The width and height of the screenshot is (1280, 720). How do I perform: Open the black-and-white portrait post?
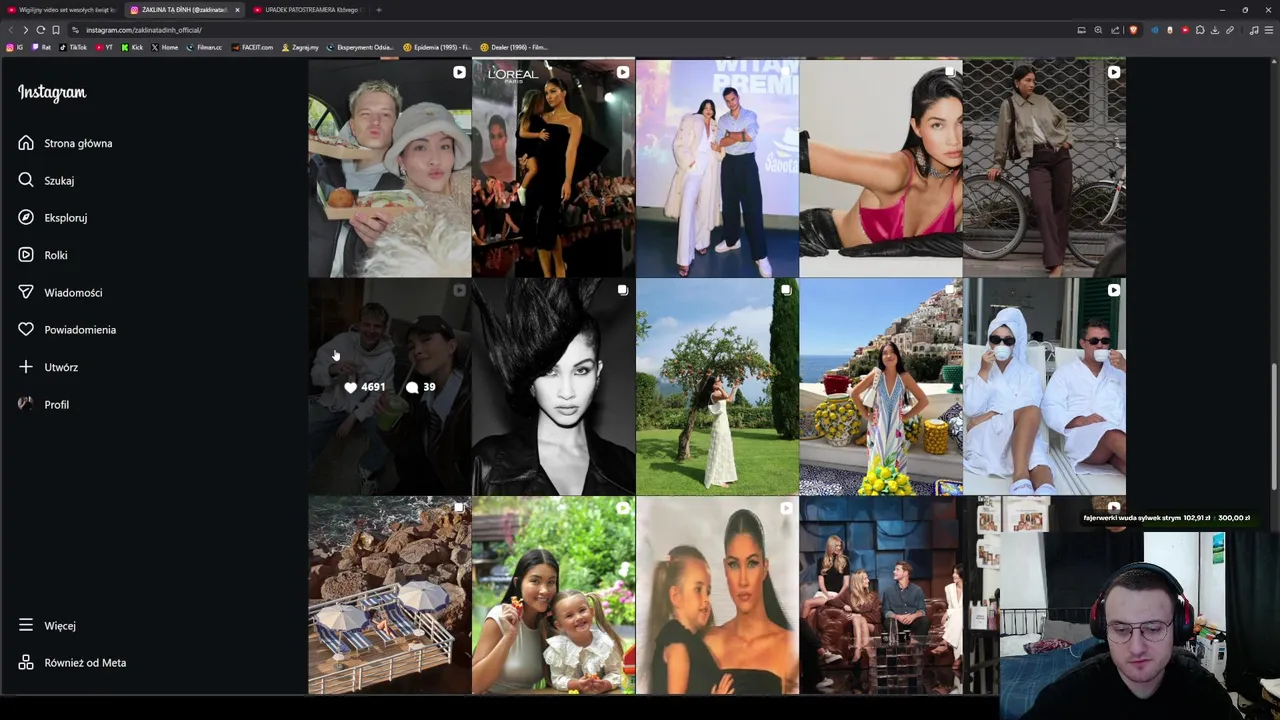[x=553, y=386]
